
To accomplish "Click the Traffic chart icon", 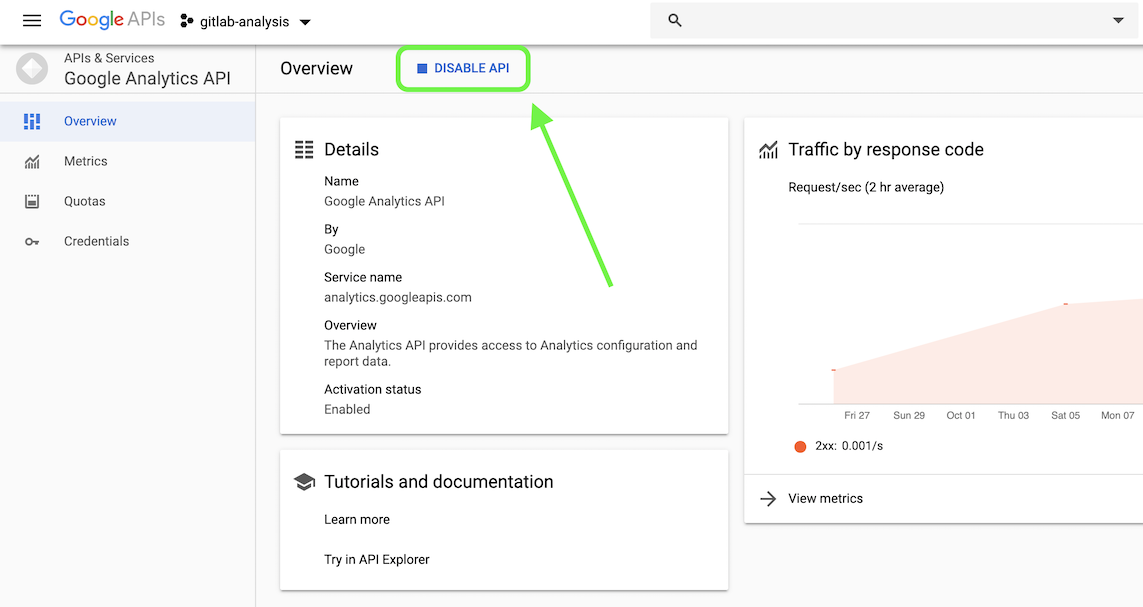I will point(768,149).
